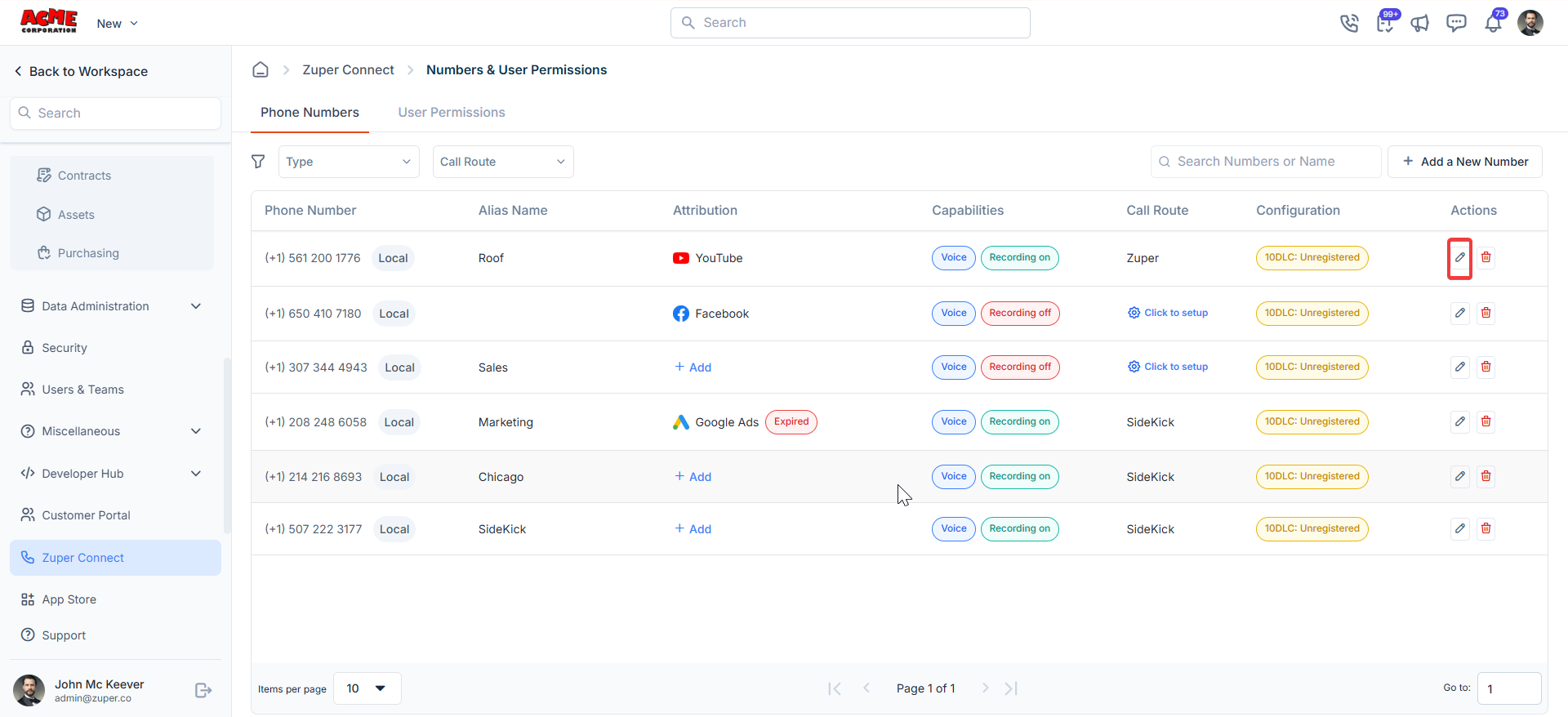Viewport: 1568px width, 717px height.
Task: Add attribution for SideKick alias number
Action: [693, 529]
